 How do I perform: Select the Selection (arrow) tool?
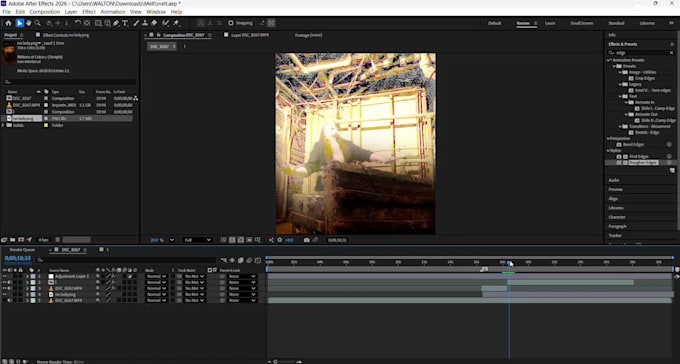(19, 23)
